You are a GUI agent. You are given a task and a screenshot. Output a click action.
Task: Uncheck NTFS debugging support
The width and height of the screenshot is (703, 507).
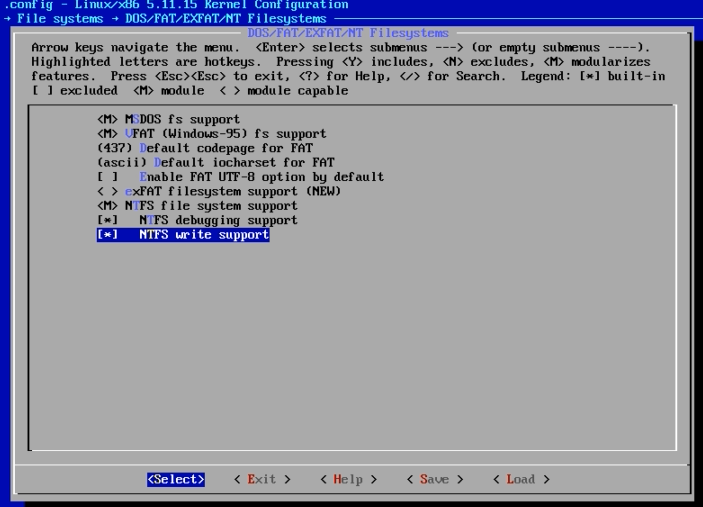[197, 220]
